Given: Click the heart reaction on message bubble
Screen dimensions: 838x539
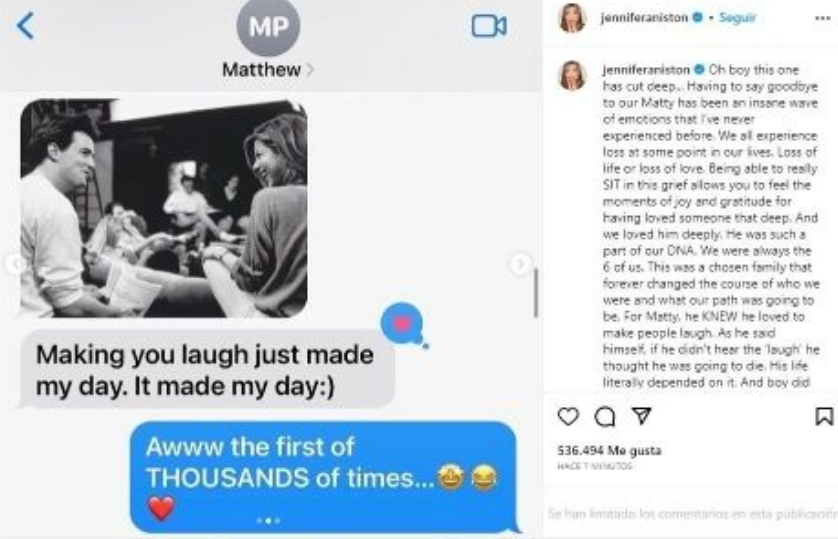Looking at the screenshot, I should [x=403, y=324].
